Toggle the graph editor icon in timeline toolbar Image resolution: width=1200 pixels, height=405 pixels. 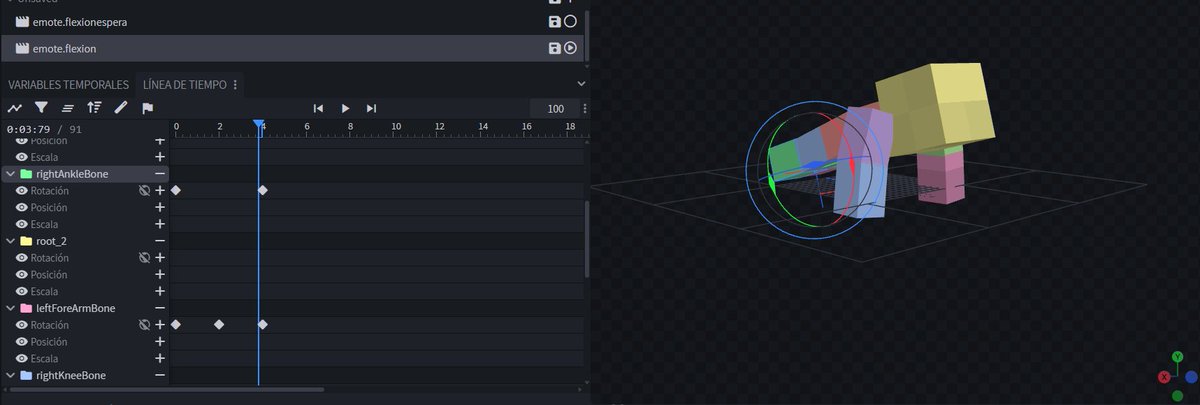(x=15, y=108)
